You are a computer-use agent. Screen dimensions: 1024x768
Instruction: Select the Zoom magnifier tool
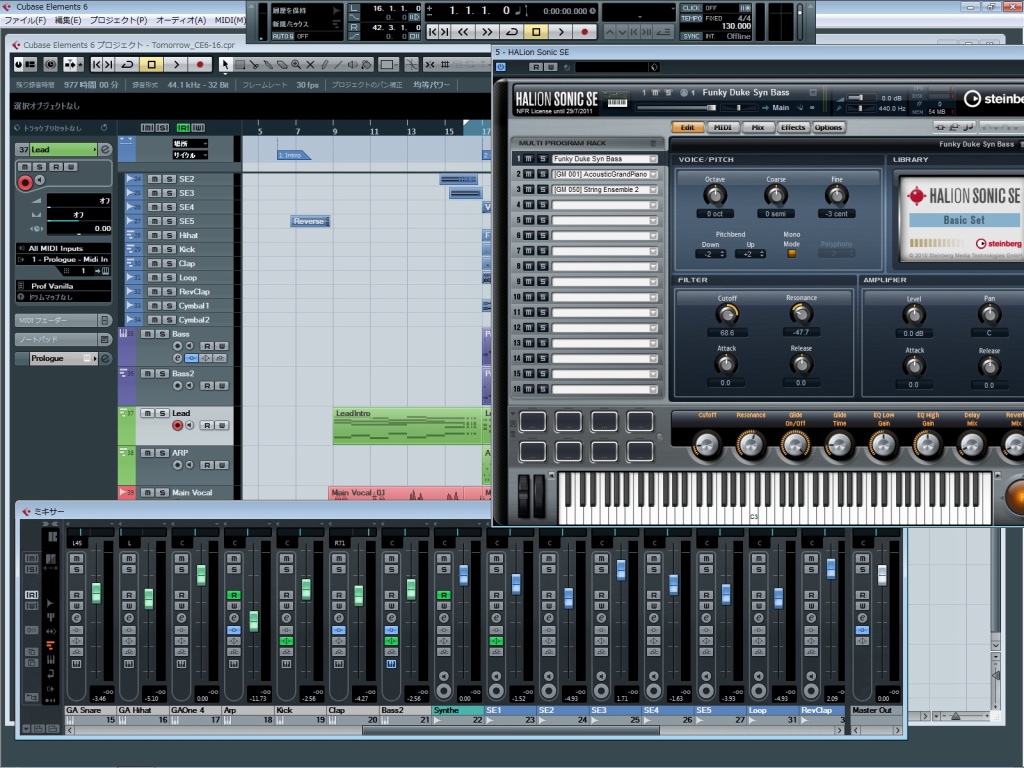coord(296,65)
